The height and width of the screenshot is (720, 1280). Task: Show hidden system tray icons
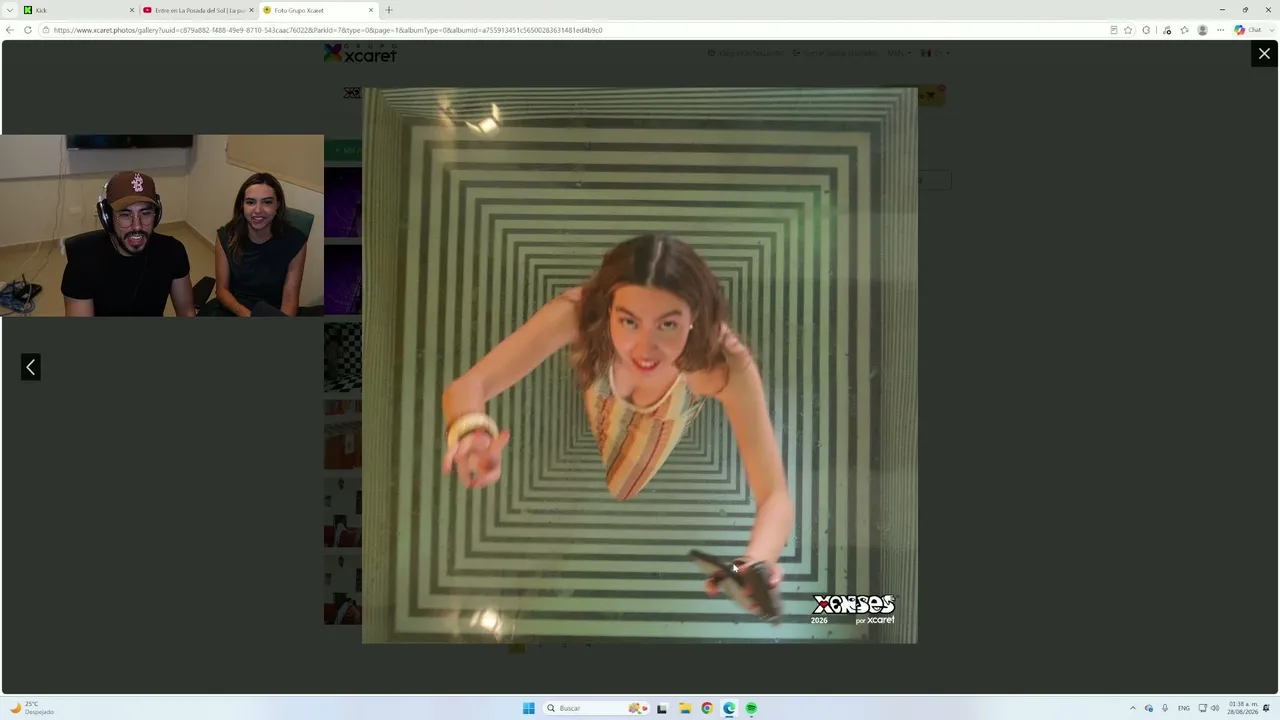tap(1133, 708)
